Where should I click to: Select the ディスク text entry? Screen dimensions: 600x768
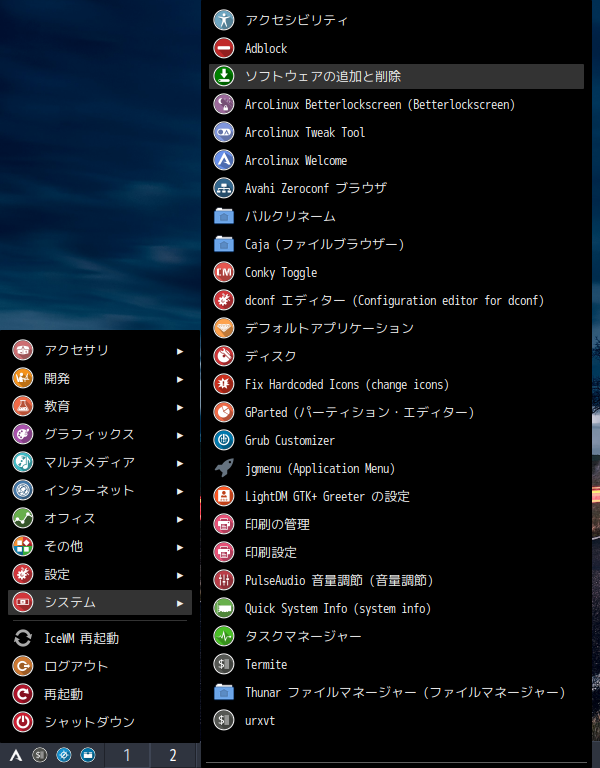pyautogui.click(x=271, y=356)
